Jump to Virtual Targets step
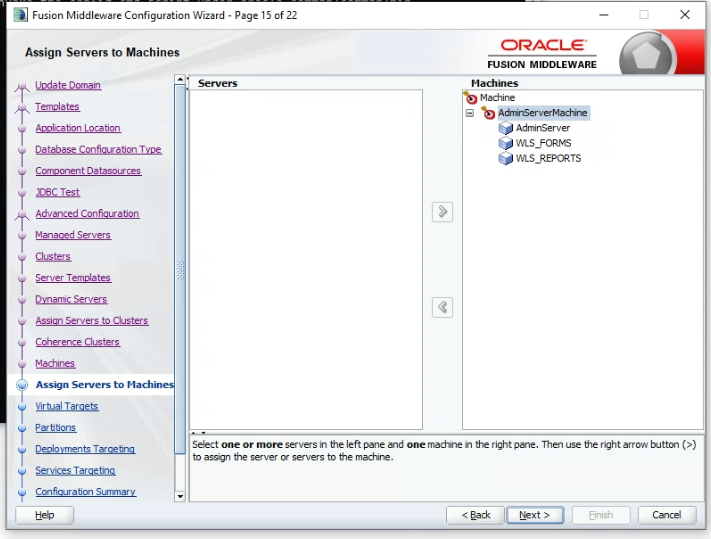This screenshot has width=711, height=539. pos(67,406)
